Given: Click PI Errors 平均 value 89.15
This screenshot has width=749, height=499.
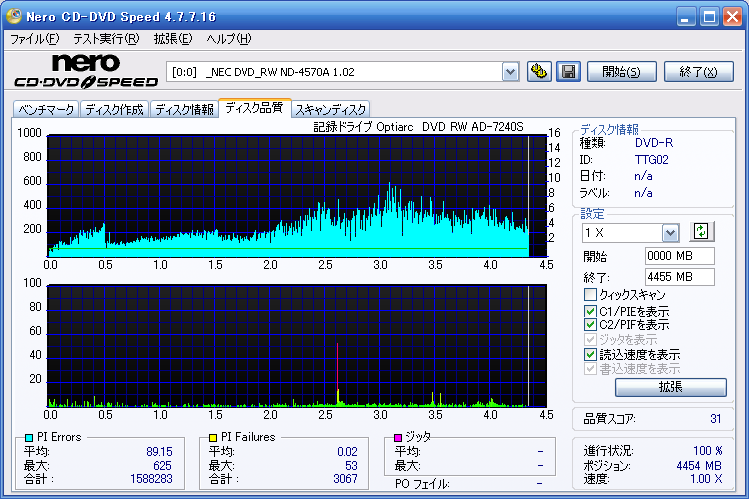Looking at the screenshot, I should click(160, 452).
